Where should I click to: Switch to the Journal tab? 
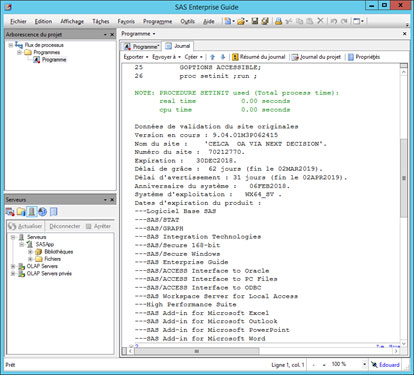point(178,46)
